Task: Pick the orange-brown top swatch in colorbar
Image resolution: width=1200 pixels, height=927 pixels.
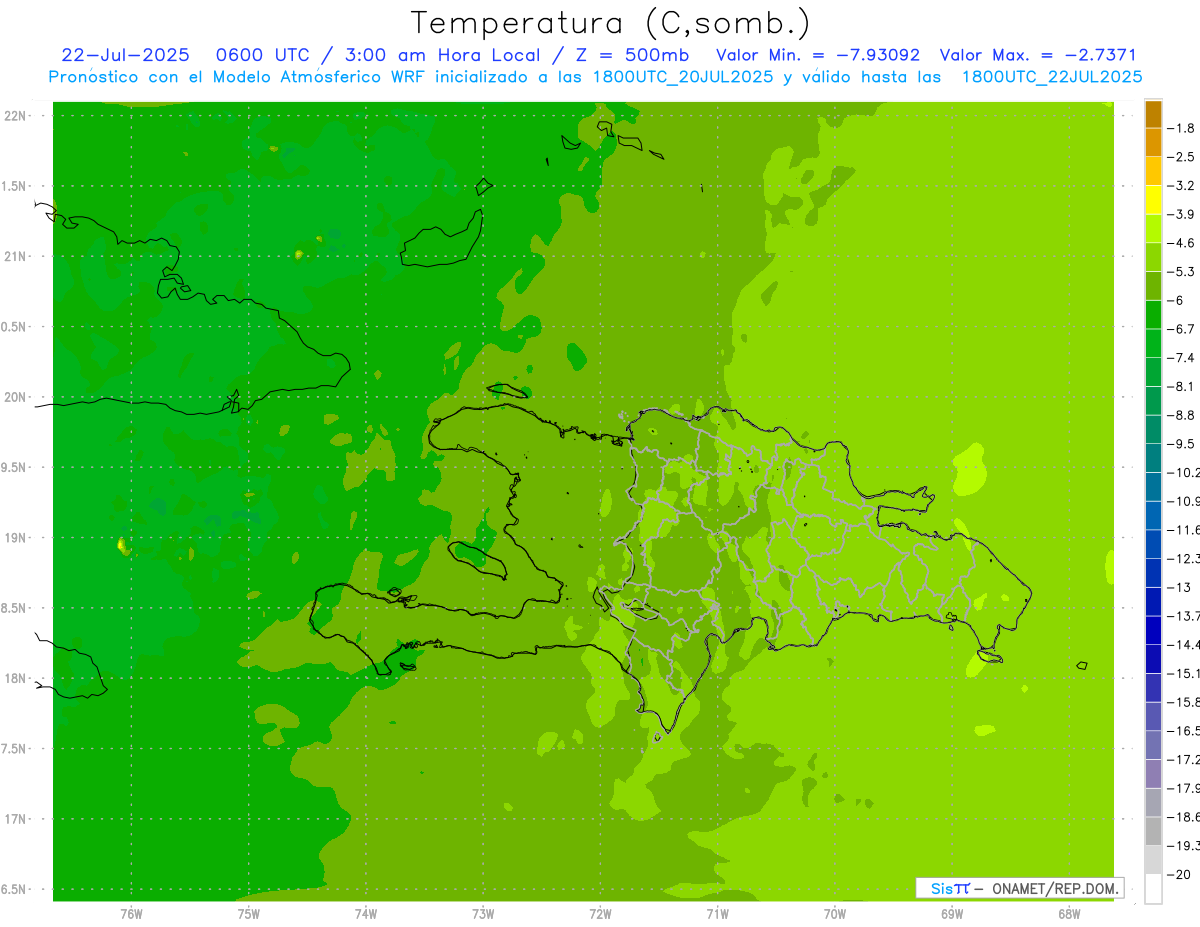Action: (x=1153, y=114)
